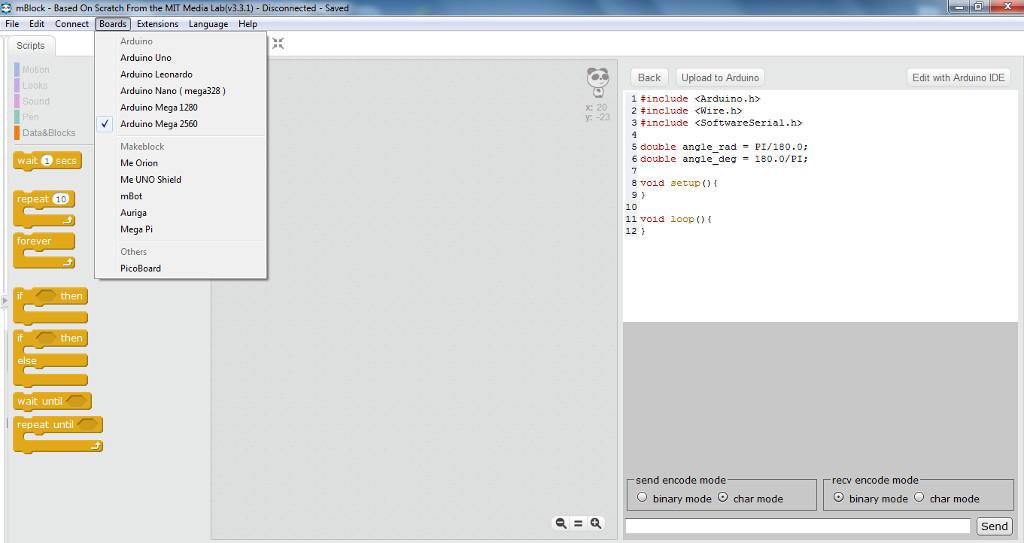1024x543 pixels.
Task: Open the File menu
Action: (x=12, y=24)
